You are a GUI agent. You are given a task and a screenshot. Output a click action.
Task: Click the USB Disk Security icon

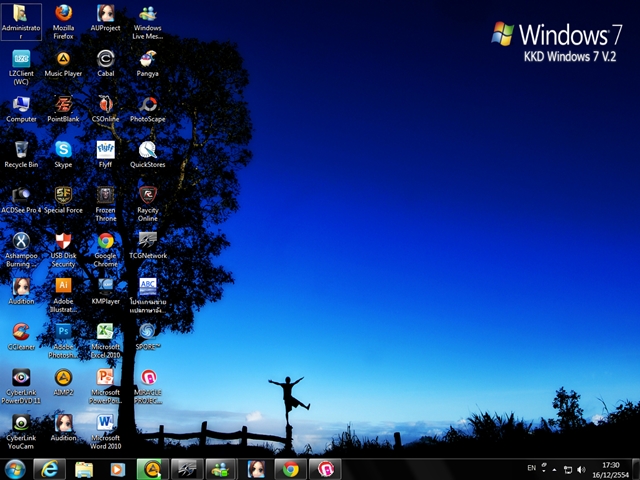[x=63, y=250]
